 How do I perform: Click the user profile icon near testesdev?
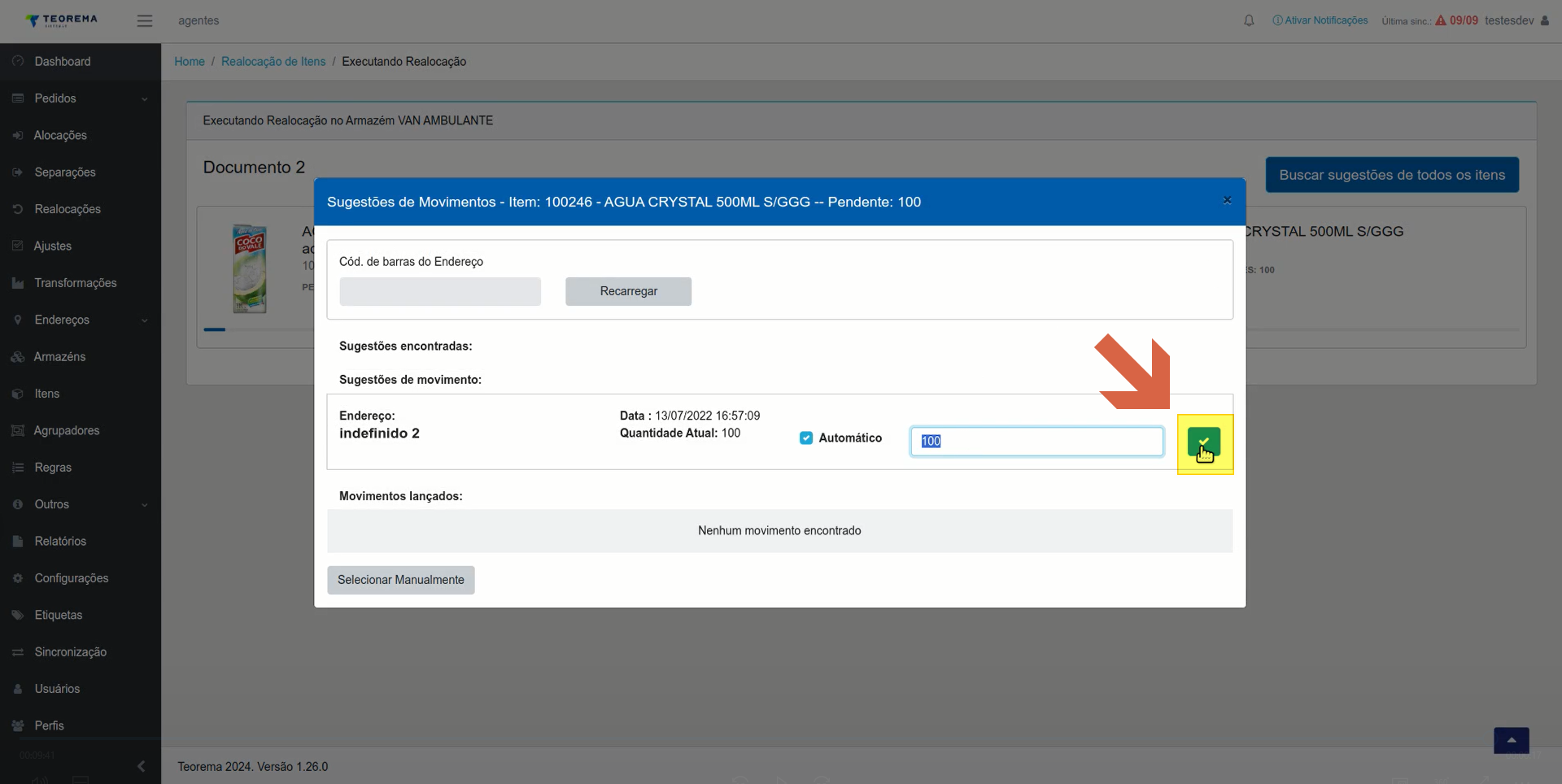coord(1544,20)
